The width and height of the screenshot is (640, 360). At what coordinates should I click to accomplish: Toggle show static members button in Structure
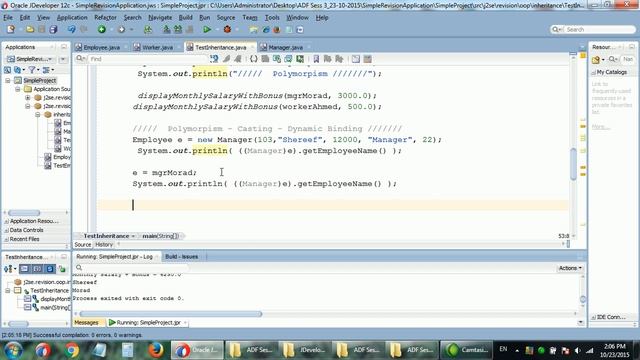[x=50, y=269]
